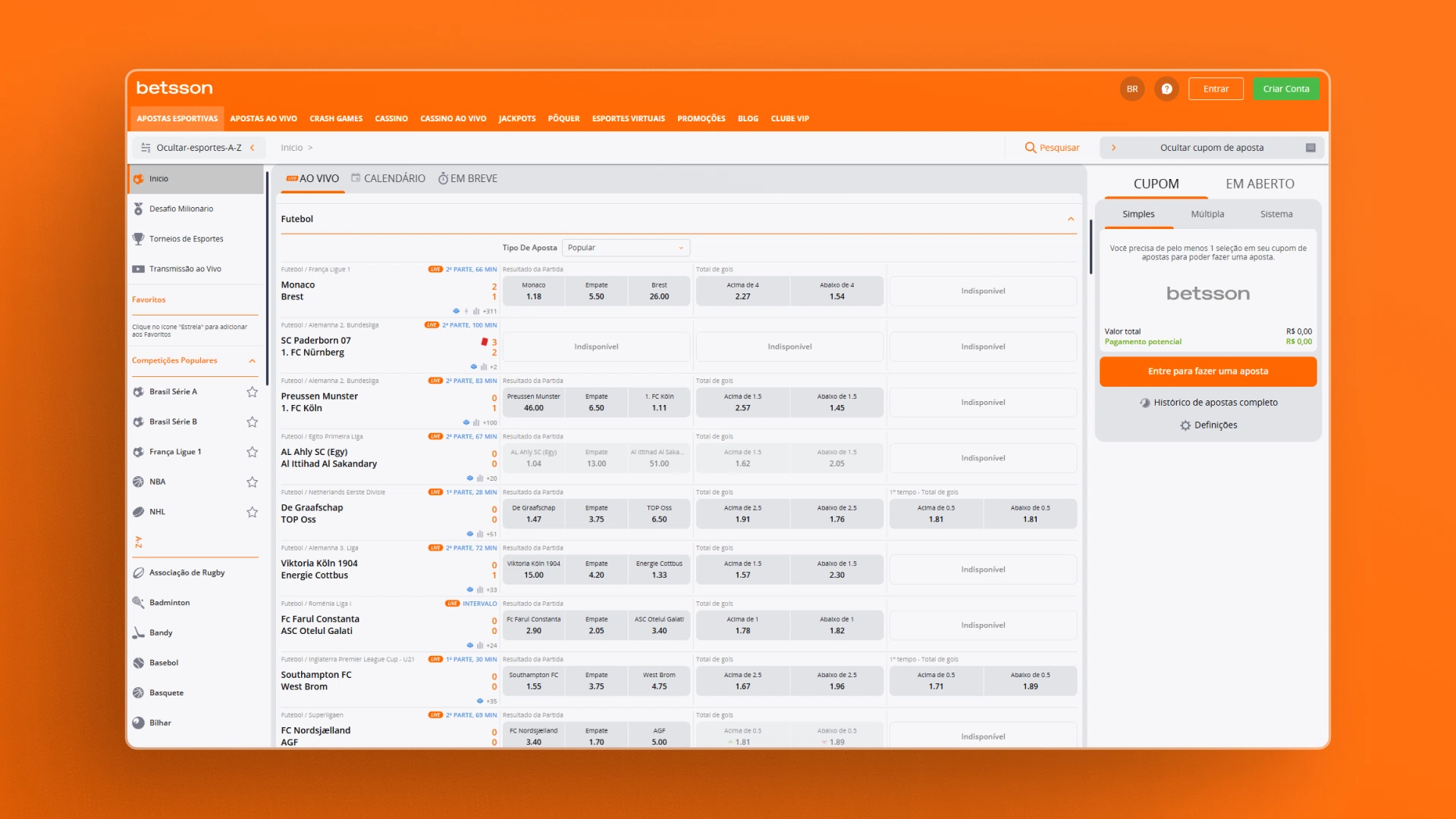
Task: Collapse Competições Populares section
Action: click(253, 361)
